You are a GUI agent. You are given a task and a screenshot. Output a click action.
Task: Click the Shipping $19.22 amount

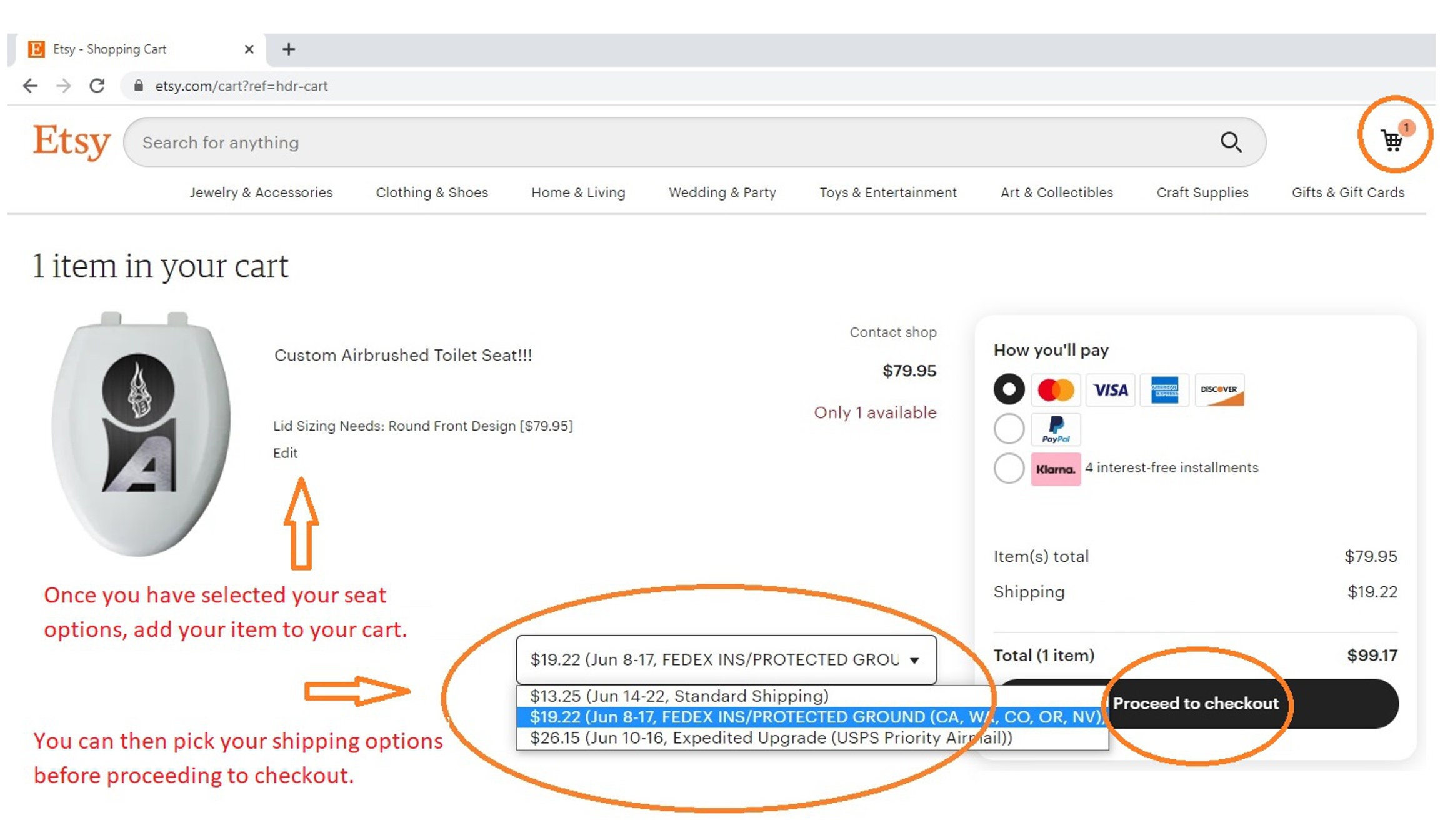[x=1372, y=592]
